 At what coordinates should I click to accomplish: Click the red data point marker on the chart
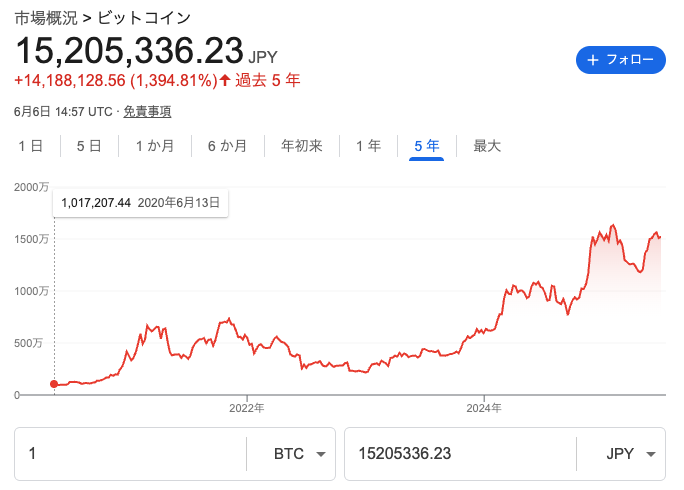[x=54, y=384]
